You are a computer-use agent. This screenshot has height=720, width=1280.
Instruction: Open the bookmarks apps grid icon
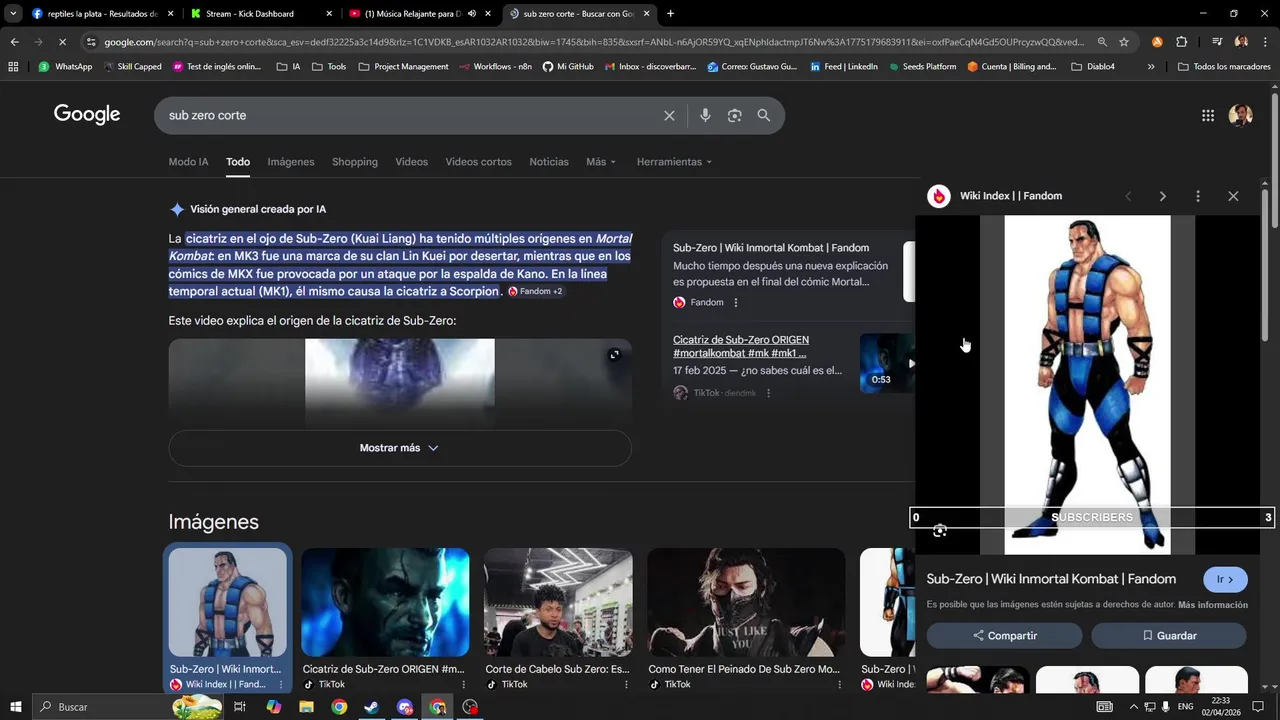coord(13,67)
